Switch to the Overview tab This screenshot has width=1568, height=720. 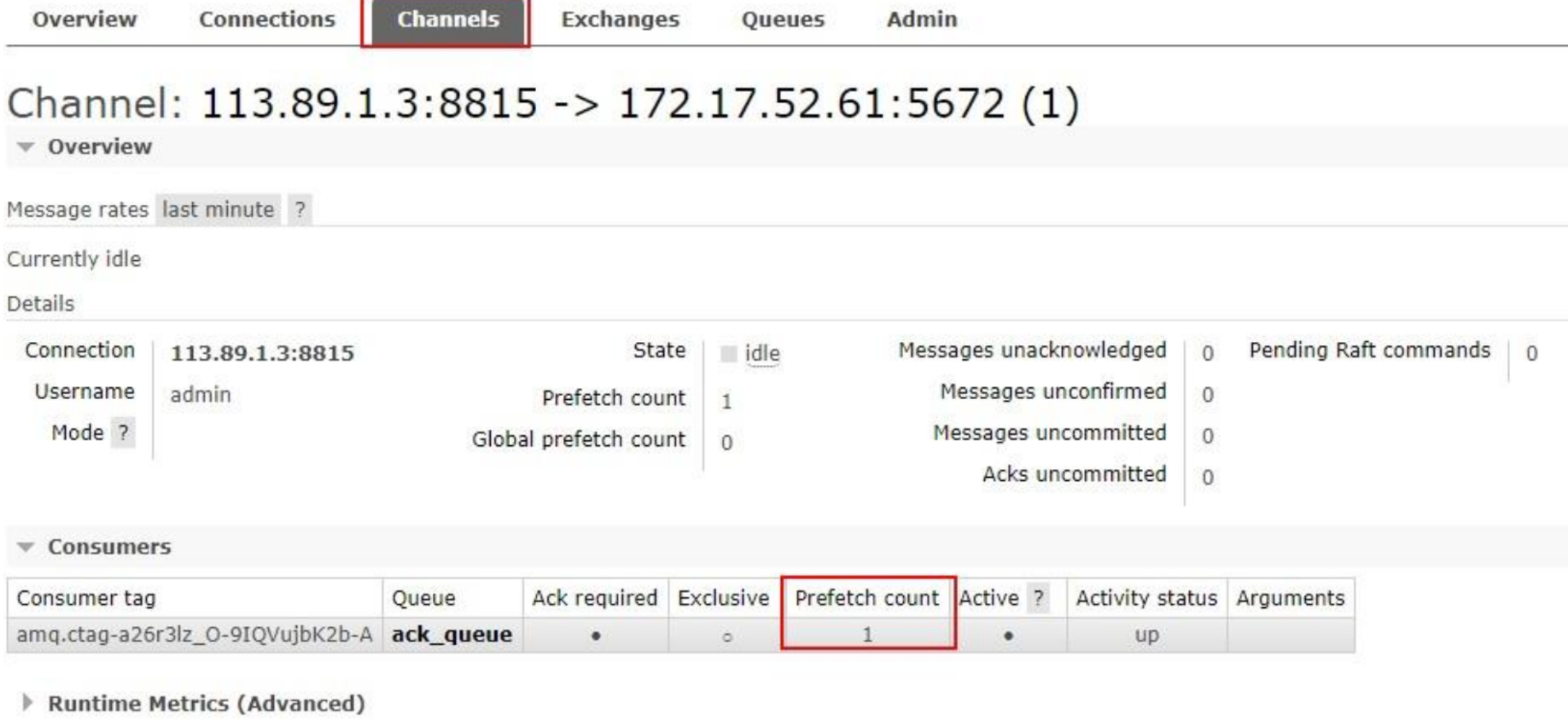point(85,20)
